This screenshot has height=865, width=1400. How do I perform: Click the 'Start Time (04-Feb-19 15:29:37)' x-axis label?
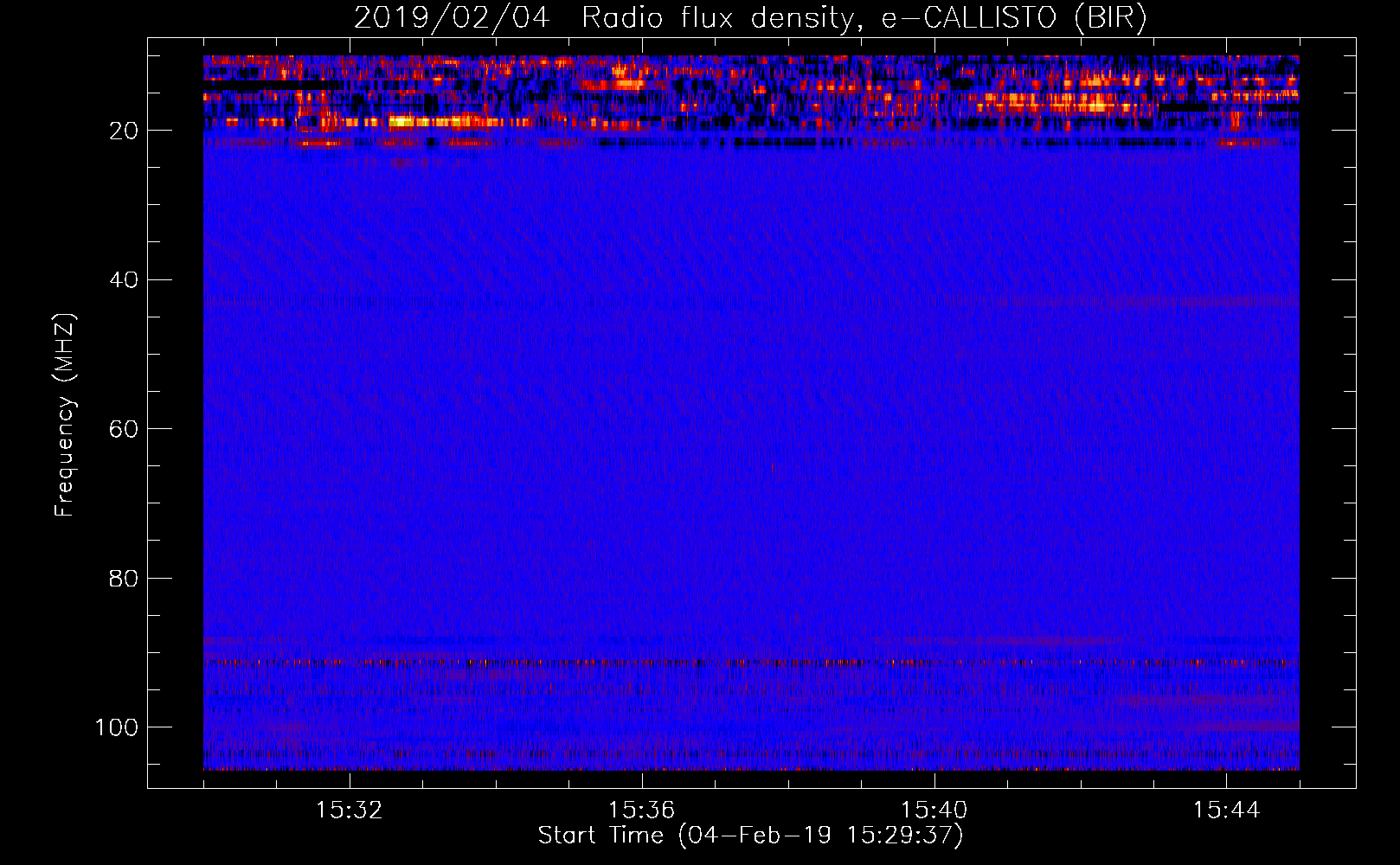pyautogui.click(x=750, y=836)
